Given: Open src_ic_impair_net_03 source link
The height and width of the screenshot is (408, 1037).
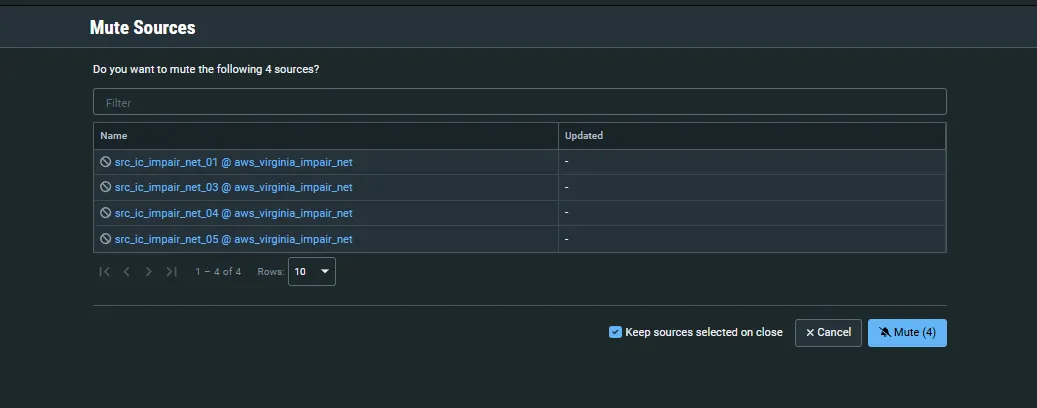Looking at the screenshot, I should click(x=233, y=187).
